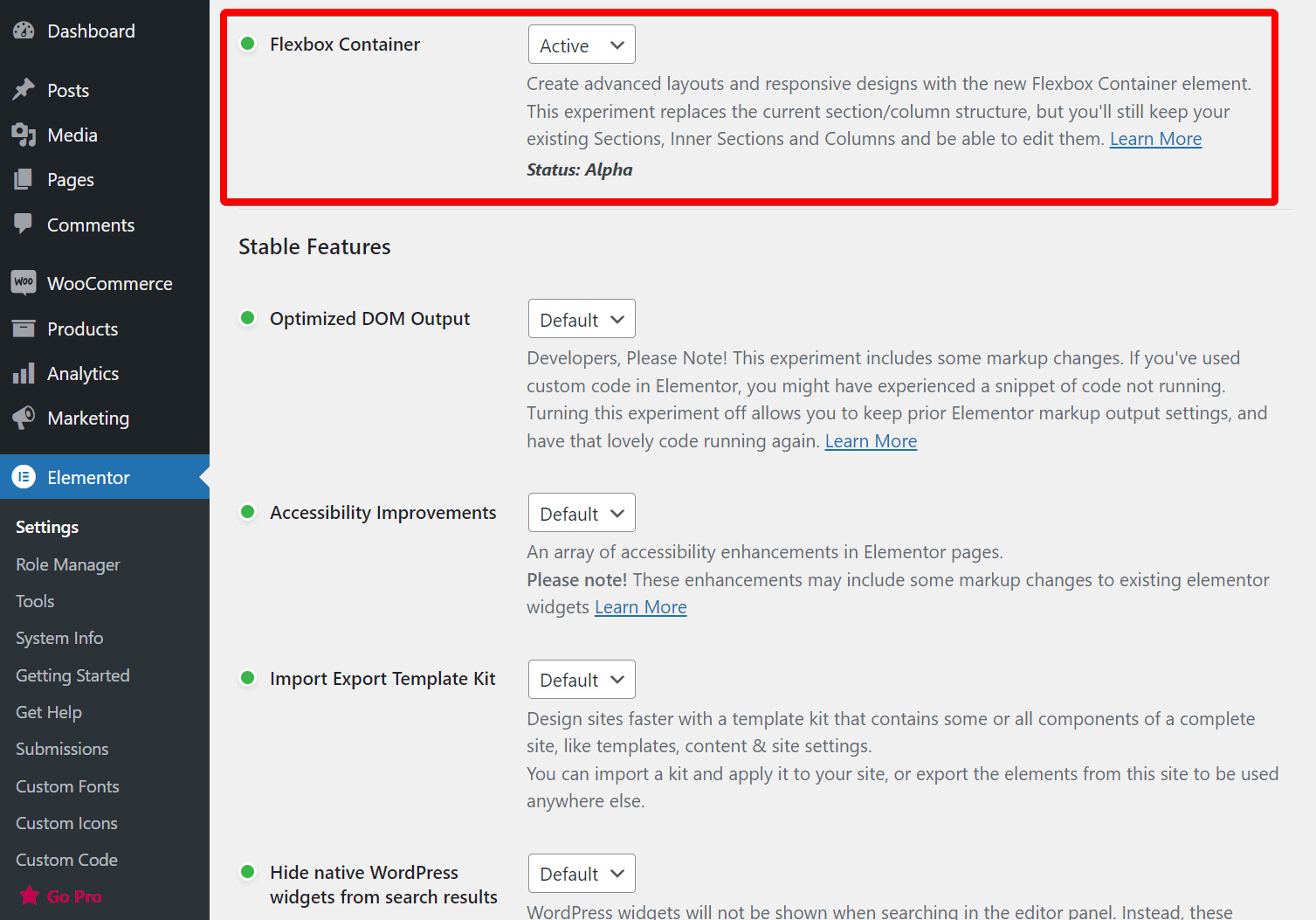The width and height of the screenshot is (1316, 920).
Task: Click the Dashboard gauge icon
Action: (x=24, y=31)
